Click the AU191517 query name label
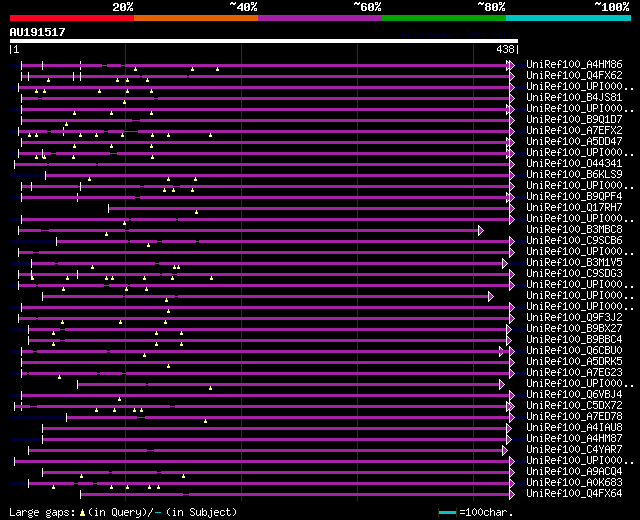 click(x=38, y=32)
